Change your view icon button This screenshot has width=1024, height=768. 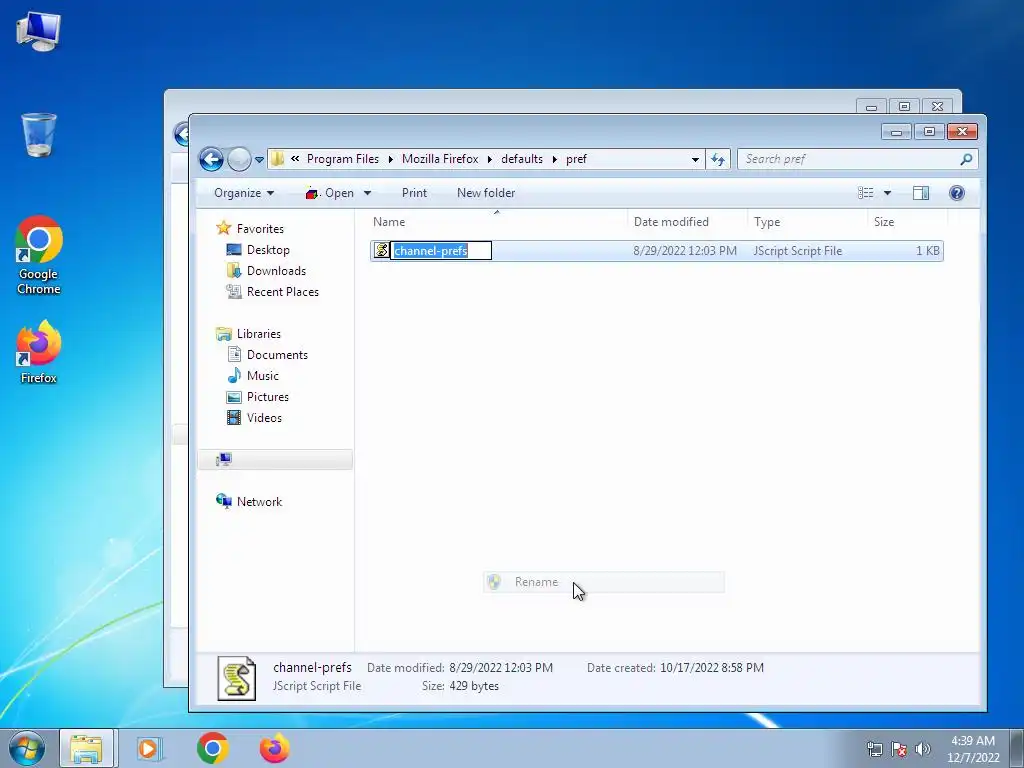(865, 193)
